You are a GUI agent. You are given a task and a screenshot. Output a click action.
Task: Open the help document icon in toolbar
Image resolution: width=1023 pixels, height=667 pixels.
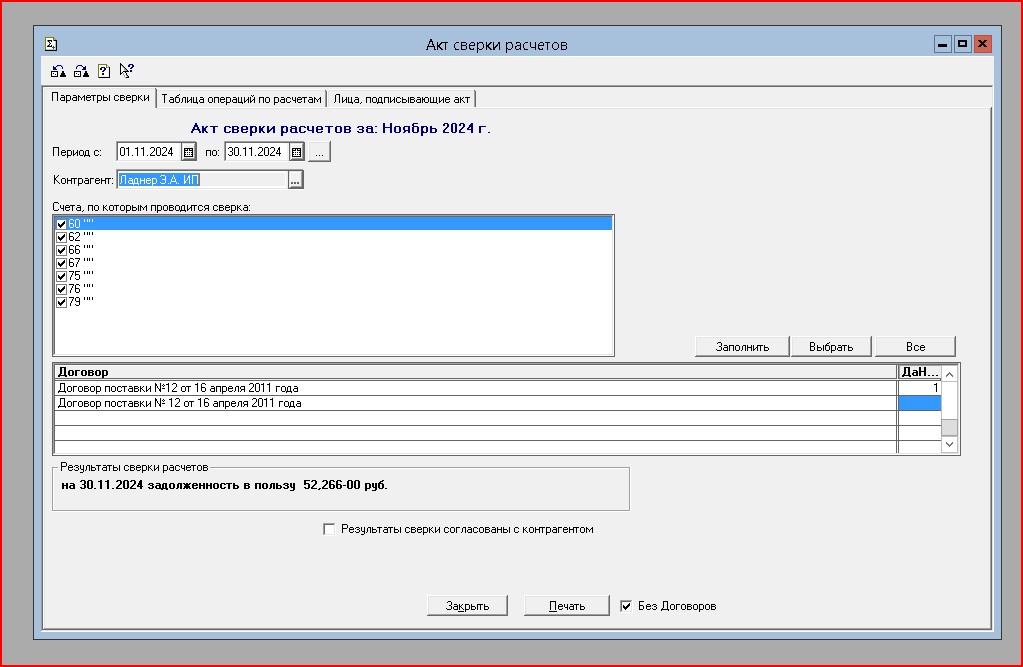[104, 71]
